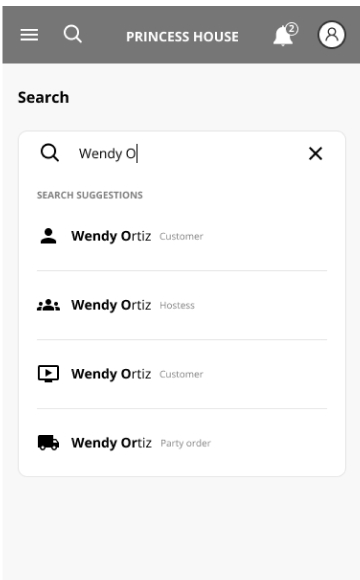This screenshot has height=580, width=360.
Task: Click the video screen icon
Action: (48, 374)
